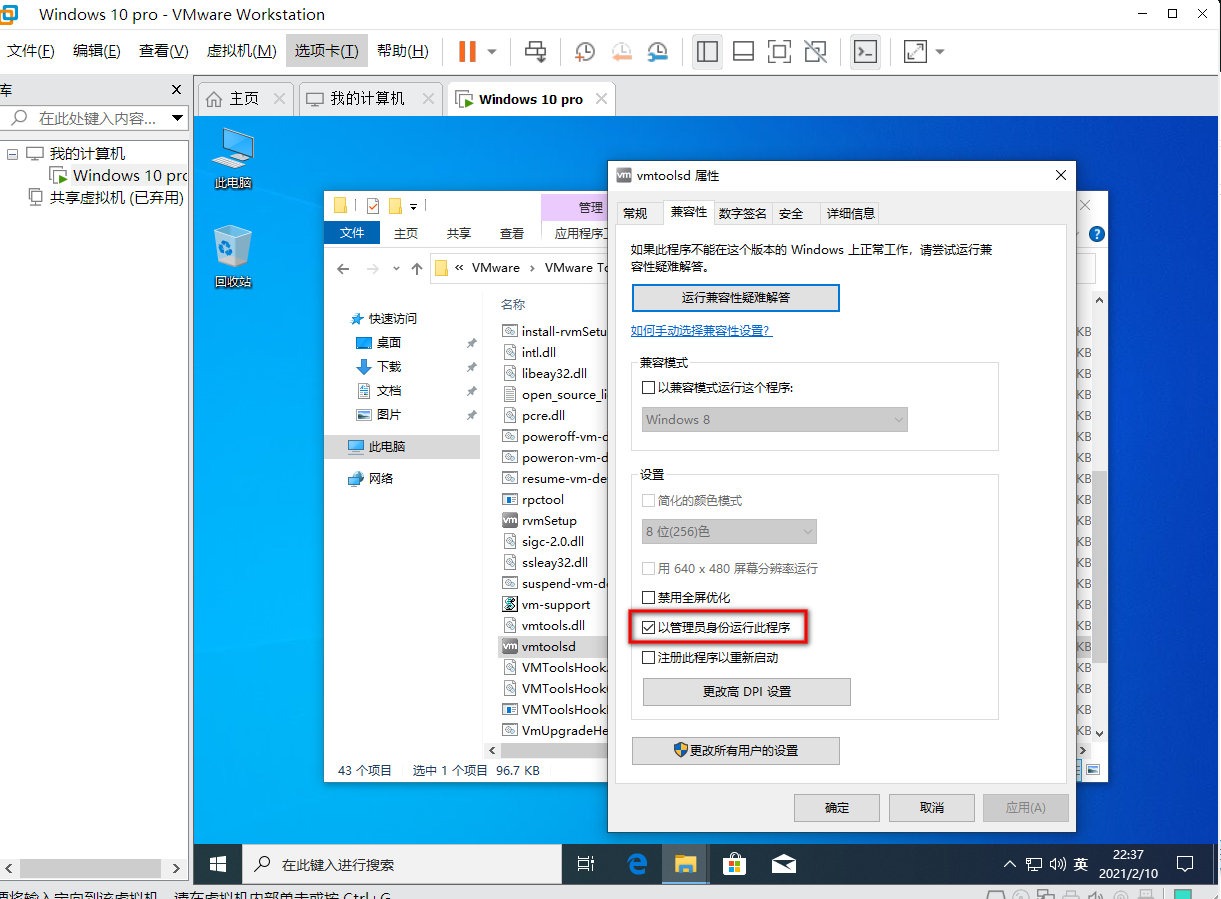Click 更改所有用户的设置 button
The image size is (1221, 899).
(735, 750)
